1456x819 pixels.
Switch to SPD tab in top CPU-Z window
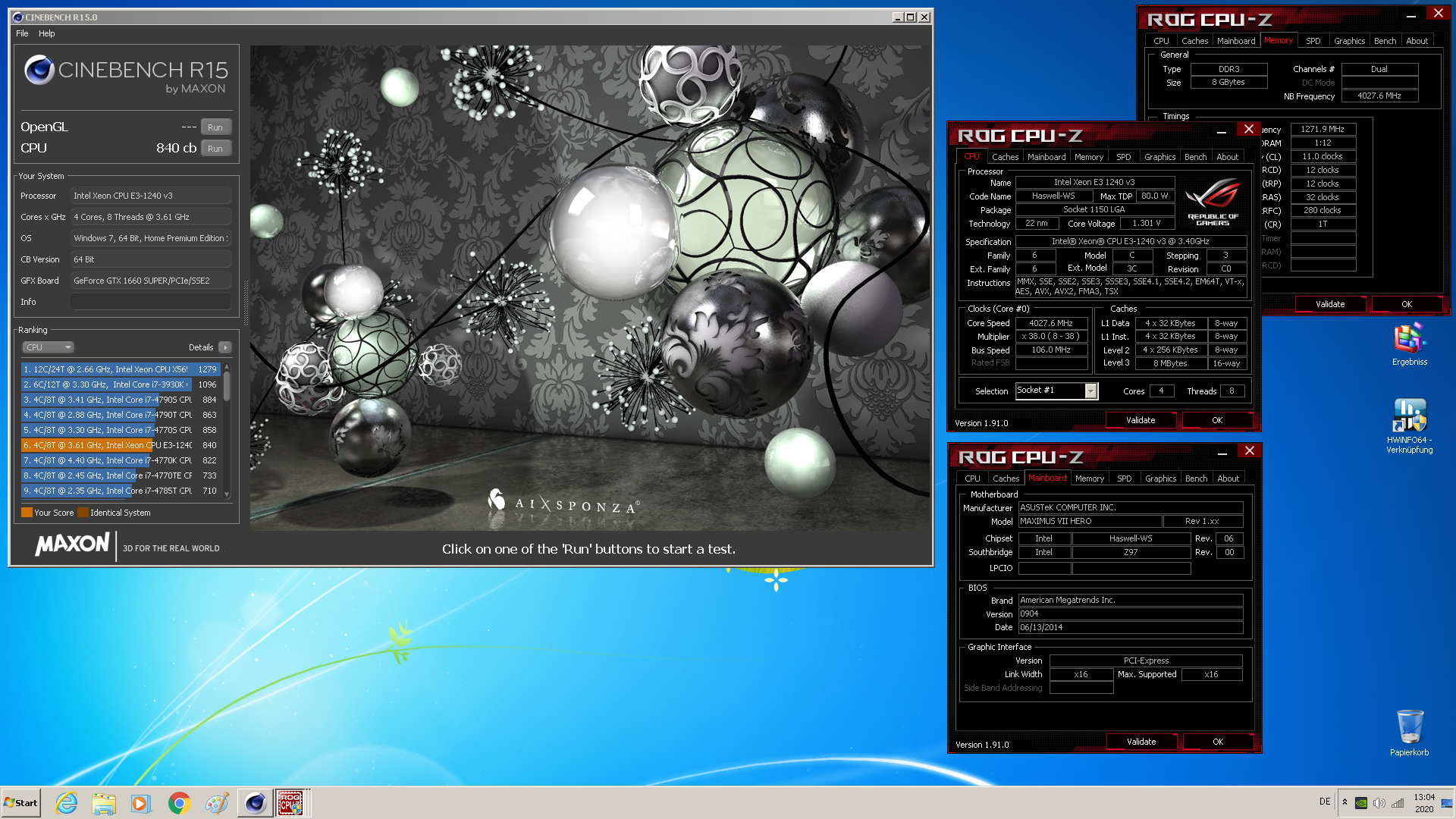tap(1313, 41)
